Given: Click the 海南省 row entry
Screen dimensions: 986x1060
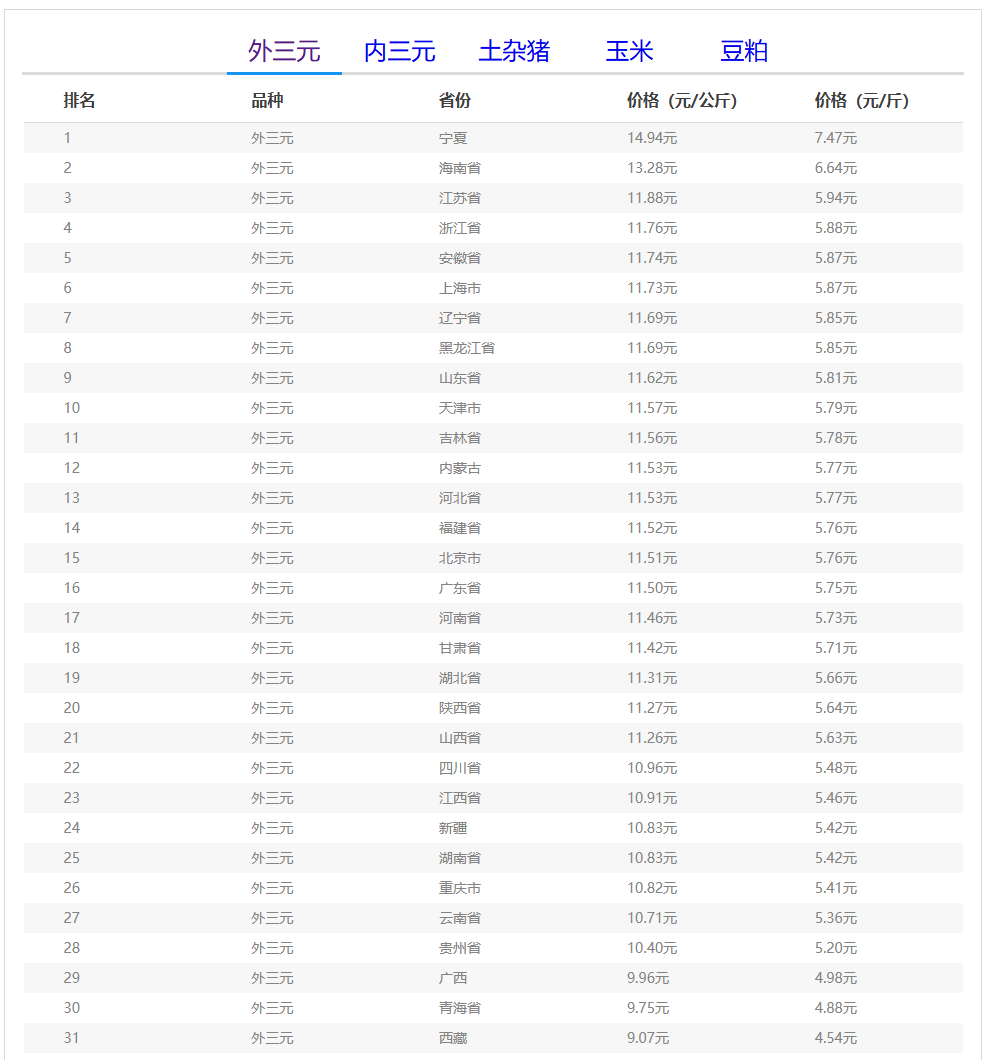Looking at the screenshot, I should point(460,168).
